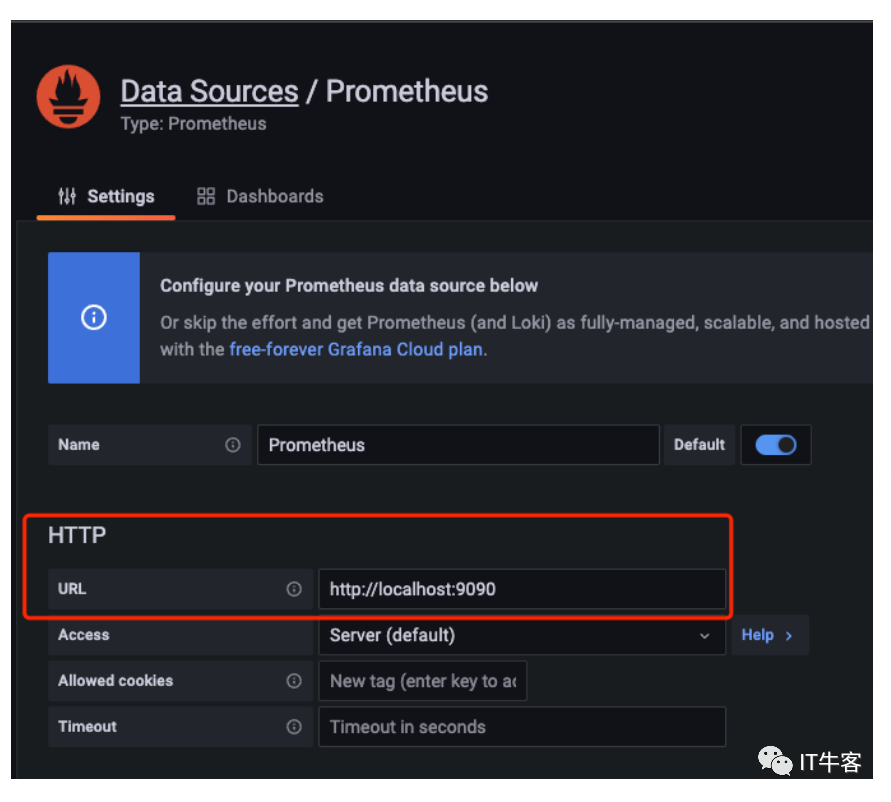Switch to the Dashboards tab

click(260, 197)
